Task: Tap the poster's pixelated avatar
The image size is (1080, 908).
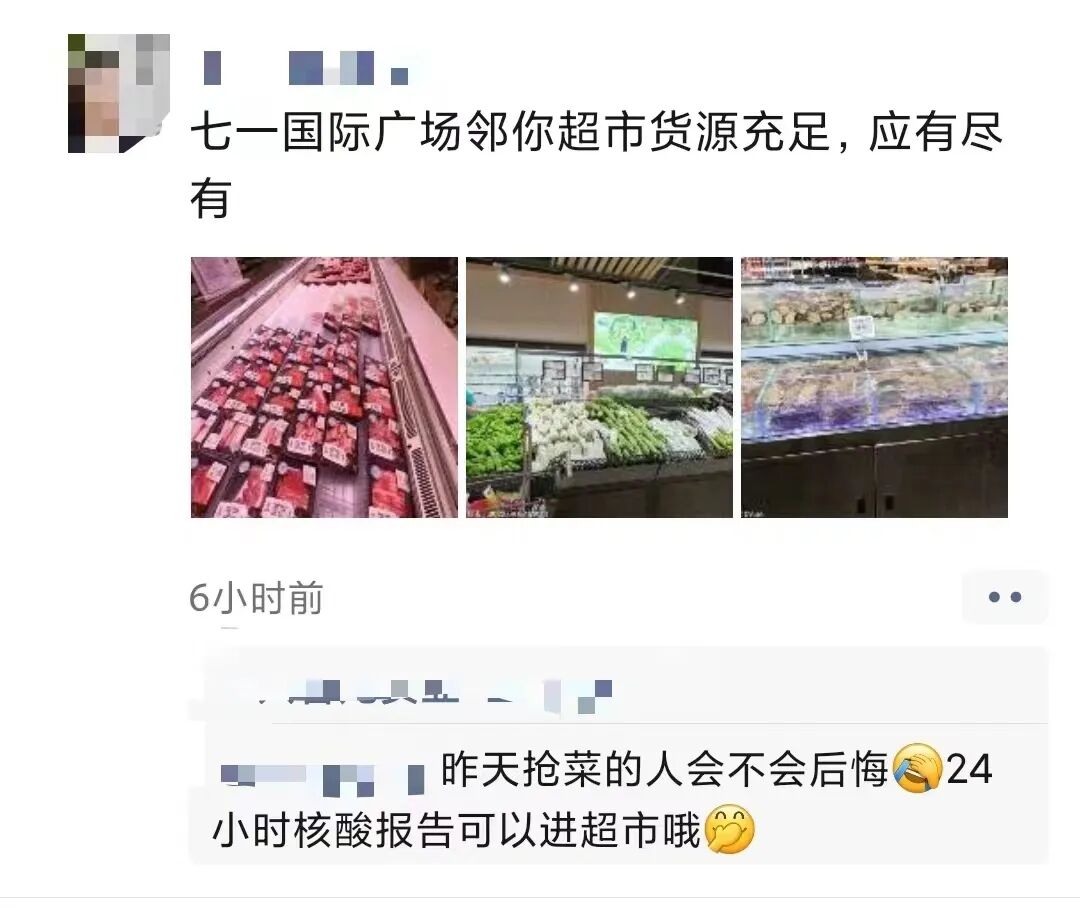Action: [118, 93]
